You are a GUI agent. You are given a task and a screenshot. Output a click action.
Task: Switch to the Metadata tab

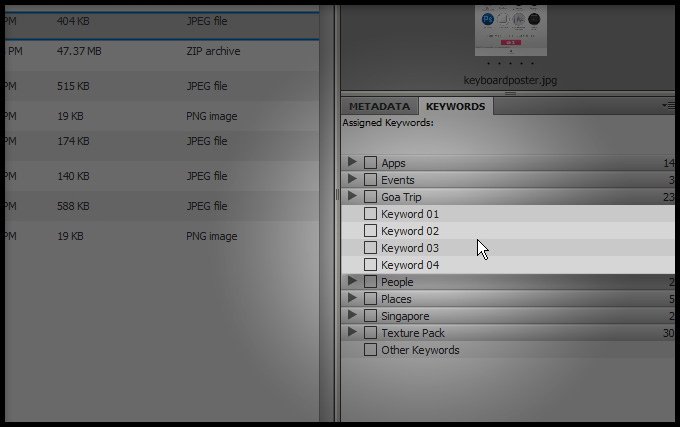coord(379,106)
